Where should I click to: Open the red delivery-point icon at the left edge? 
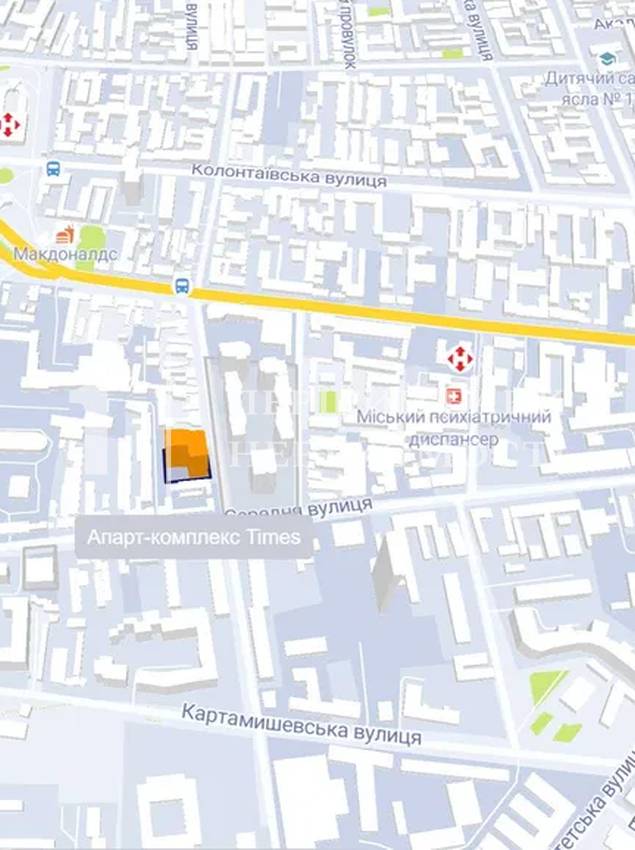coord(9,126)
